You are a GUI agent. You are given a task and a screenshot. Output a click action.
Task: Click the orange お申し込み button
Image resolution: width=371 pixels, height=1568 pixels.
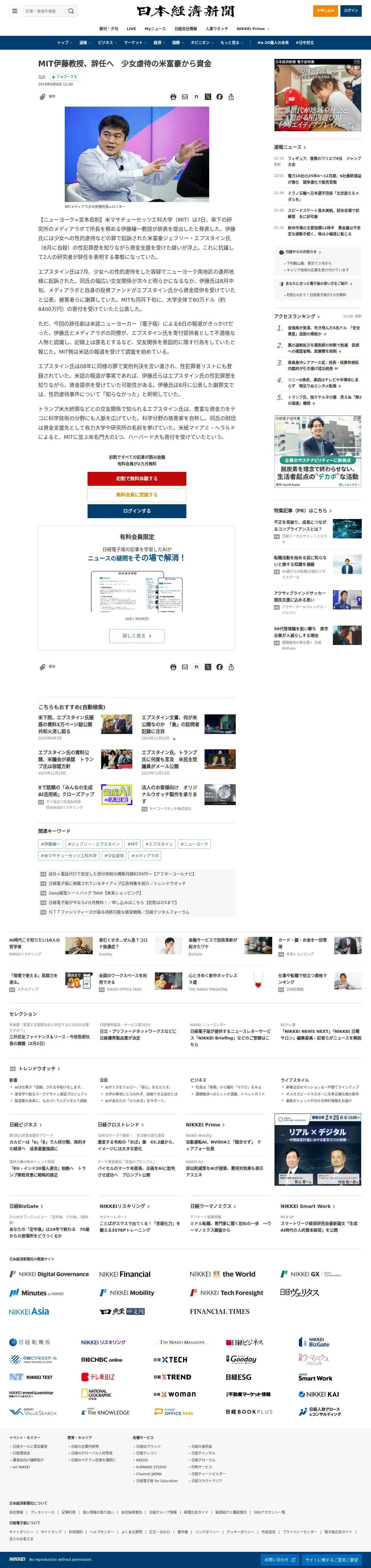point(325,10)
